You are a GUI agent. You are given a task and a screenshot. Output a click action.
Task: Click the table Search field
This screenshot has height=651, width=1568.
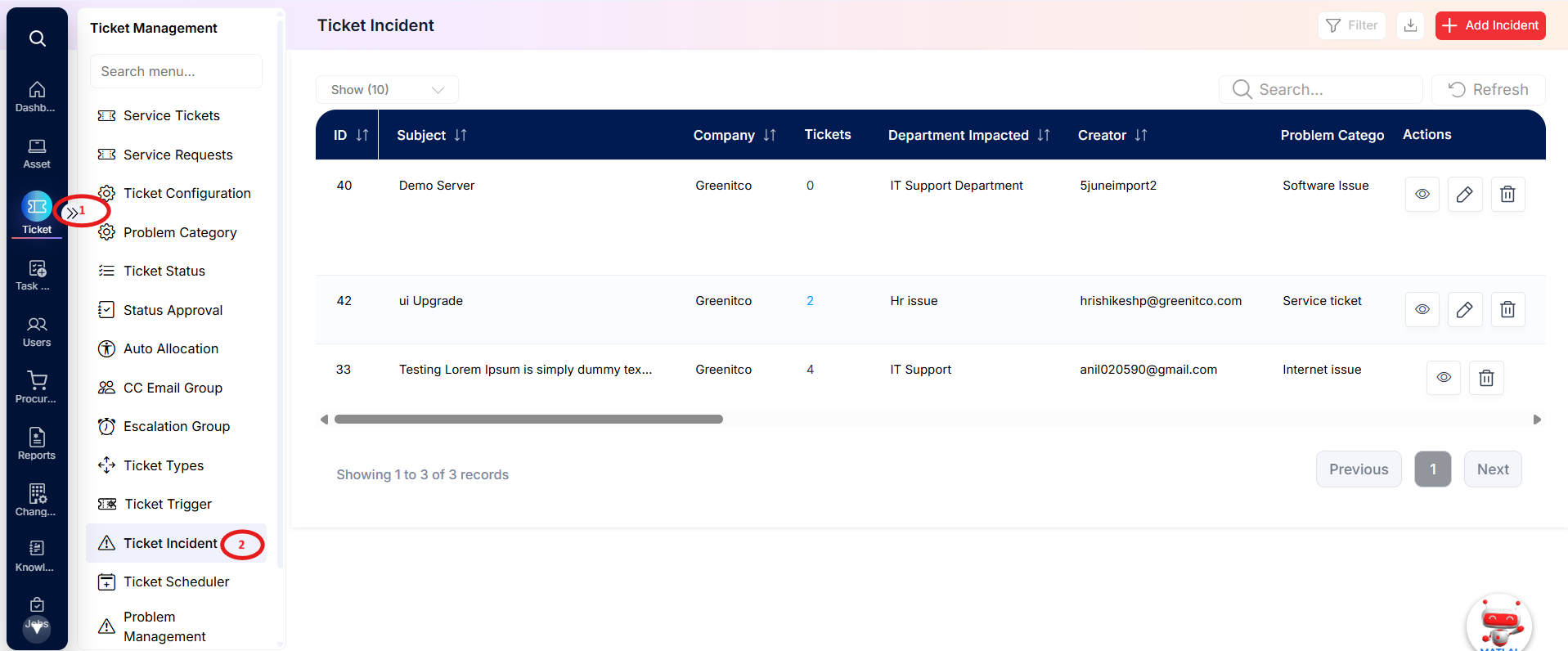click(x=1321, y=89)
